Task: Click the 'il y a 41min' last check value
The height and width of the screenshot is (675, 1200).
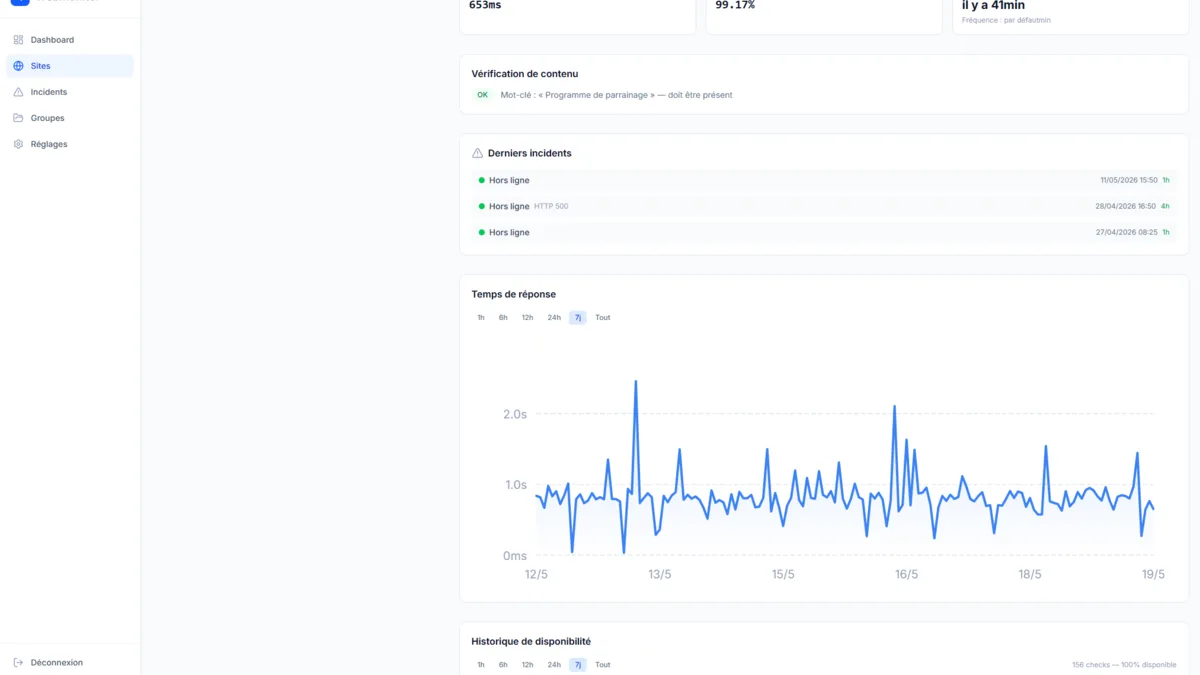Action: 993,5
